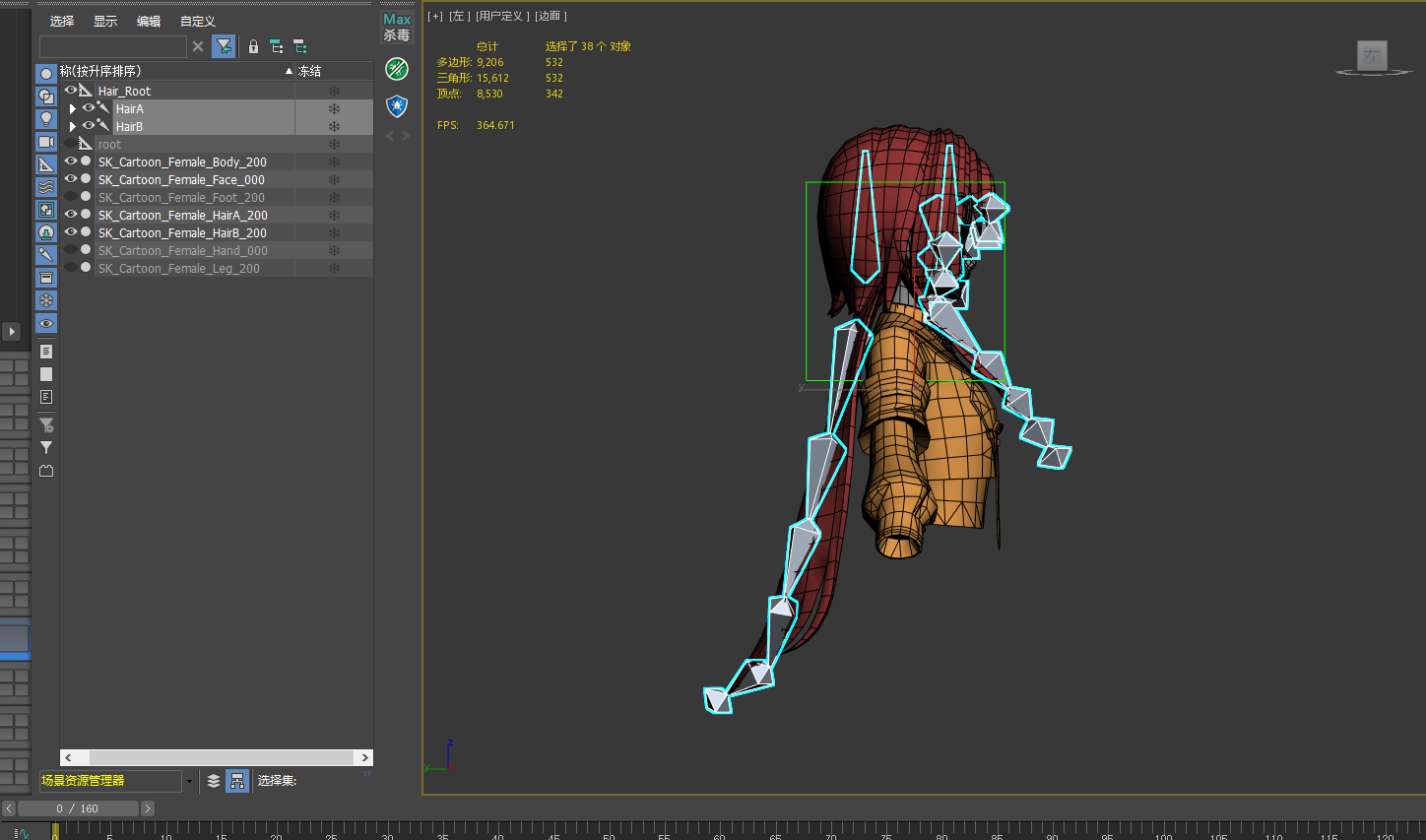Hide SK_Cartoon_Female_HairA_200 object
The height and width of the screenshot is (840, 1426).
(71, 215)
